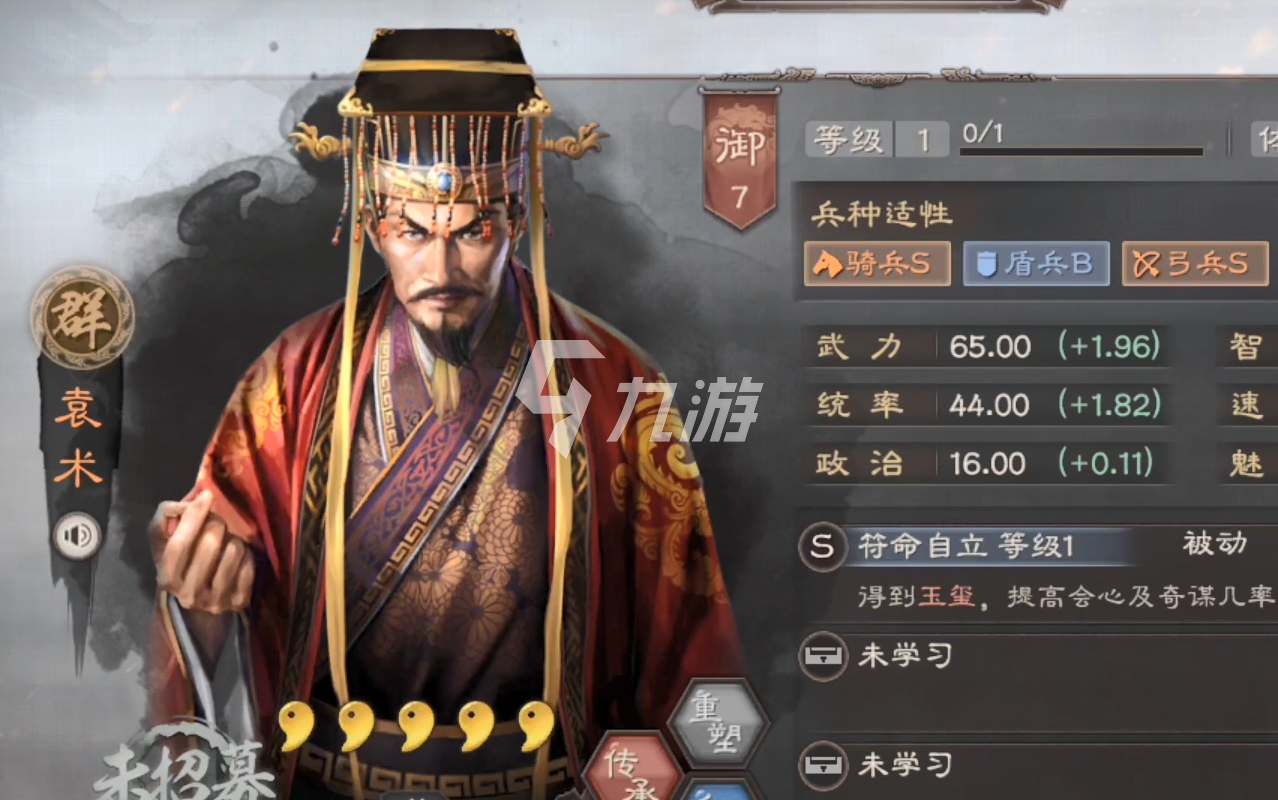Expand the 符命自立 skill description
This screenshot has width=1278, height=800.
pos(1065,597)
